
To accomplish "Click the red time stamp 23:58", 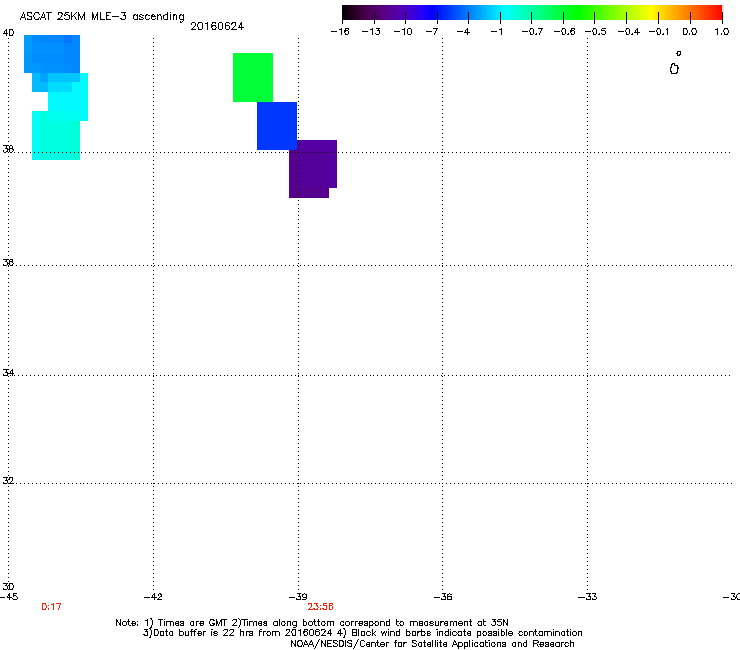I will click(320, 607).
